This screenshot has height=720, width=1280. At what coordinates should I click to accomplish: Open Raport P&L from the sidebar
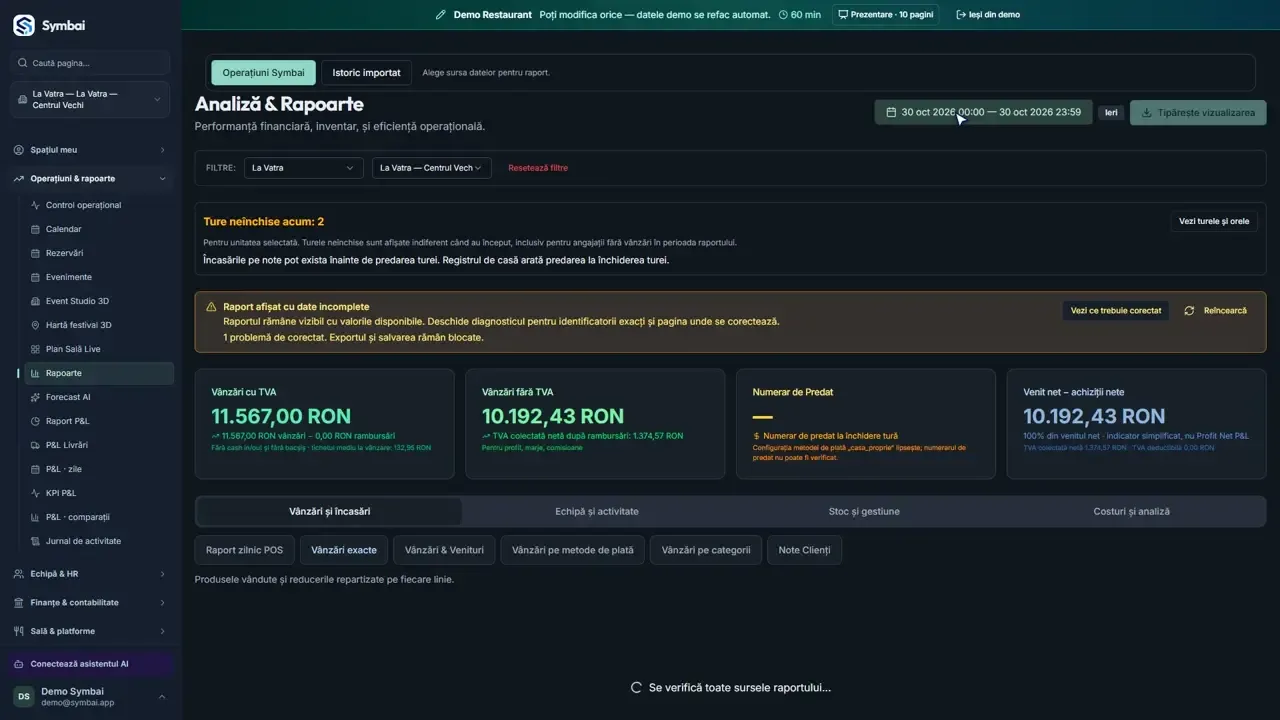coord(97,421)
